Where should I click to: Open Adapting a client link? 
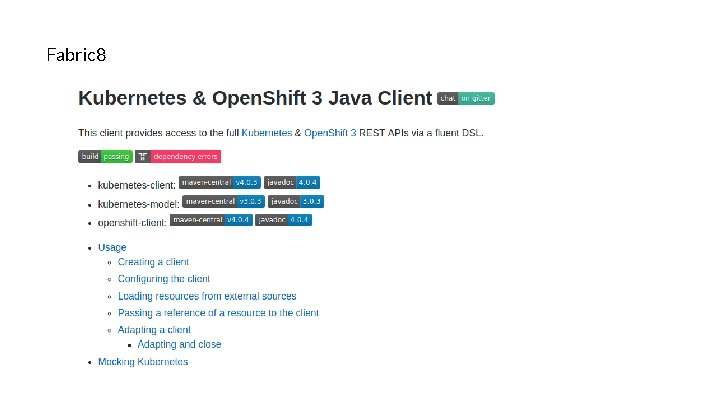point(154,330)
